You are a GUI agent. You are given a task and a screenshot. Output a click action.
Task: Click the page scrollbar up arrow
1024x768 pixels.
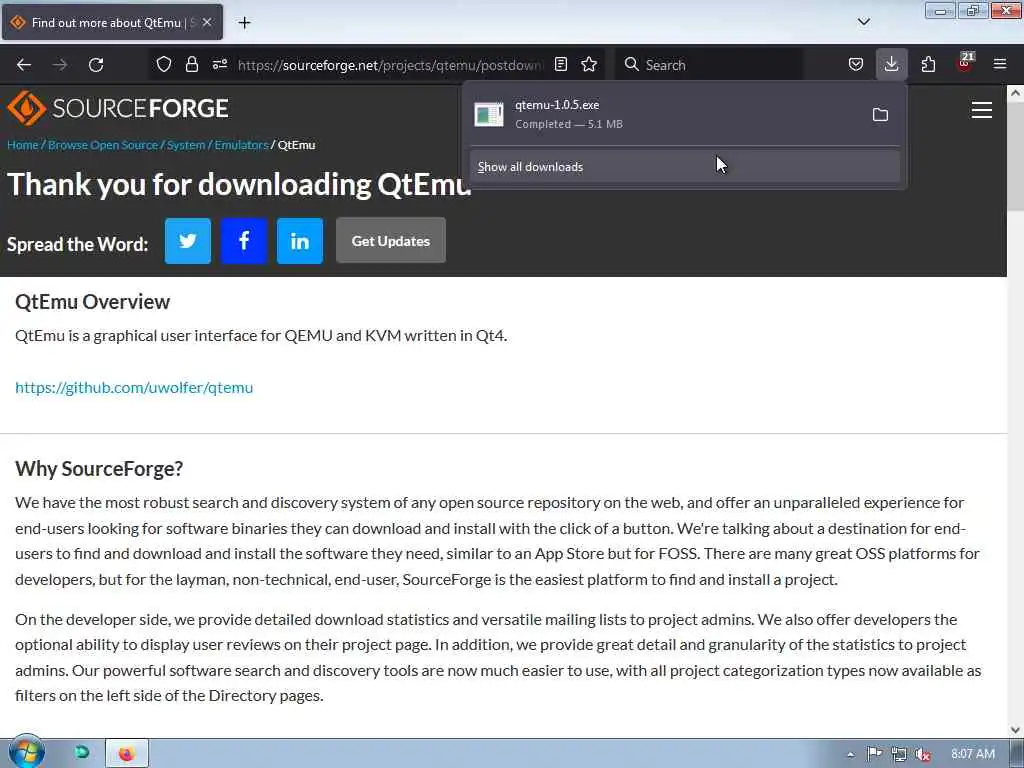click(1015, 93)
